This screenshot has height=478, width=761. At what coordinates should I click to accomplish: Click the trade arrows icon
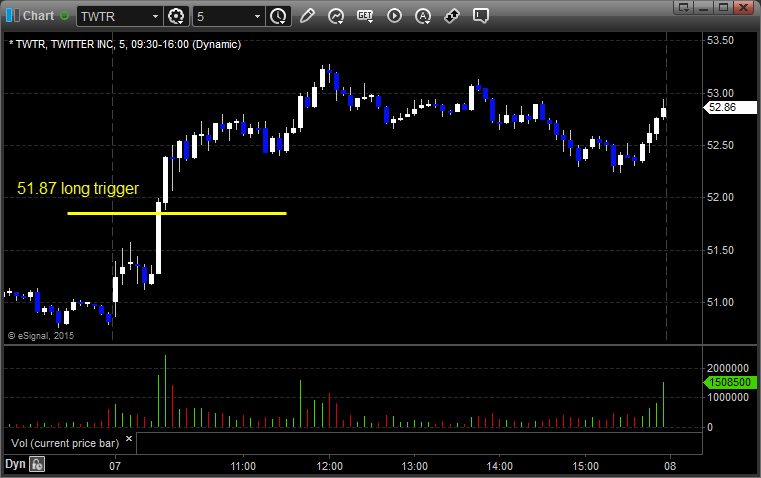[452, 16]
